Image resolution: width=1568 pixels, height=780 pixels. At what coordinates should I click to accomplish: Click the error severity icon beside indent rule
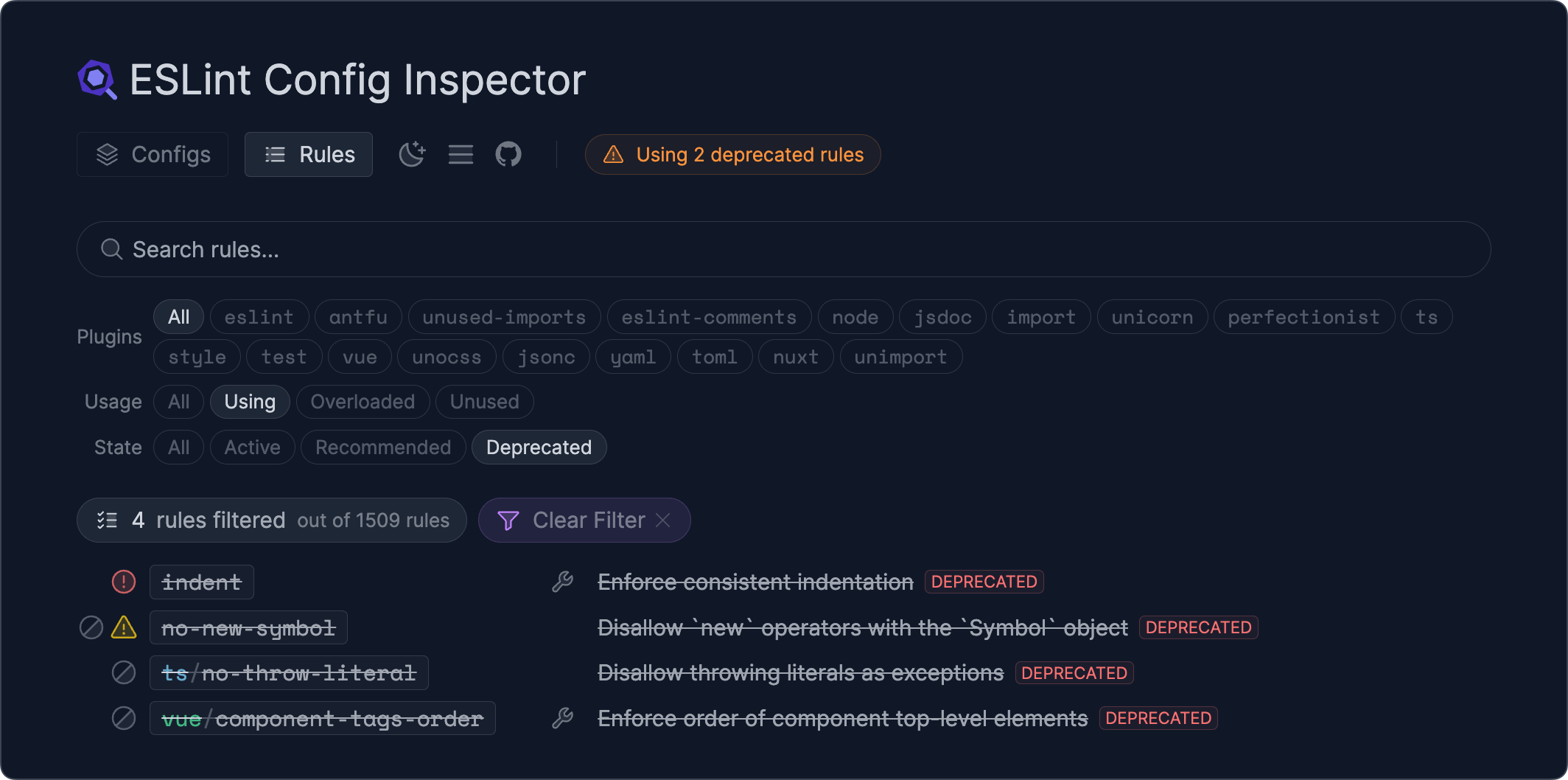click(x=124, y=582)
